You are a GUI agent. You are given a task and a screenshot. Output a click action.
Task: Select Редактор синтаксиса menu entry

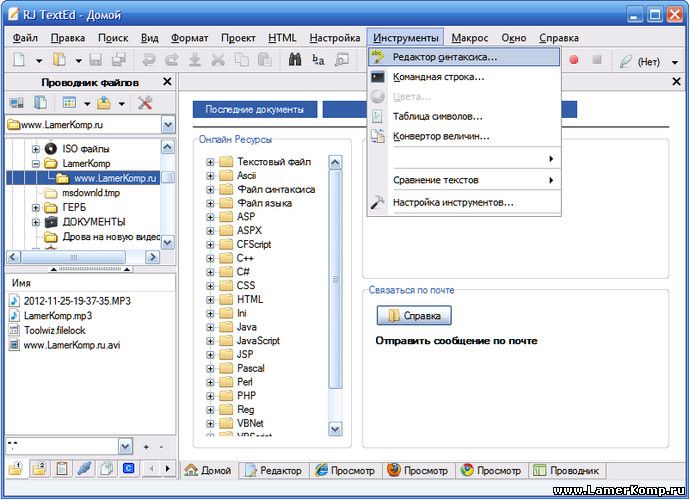[x=444, y=57]
